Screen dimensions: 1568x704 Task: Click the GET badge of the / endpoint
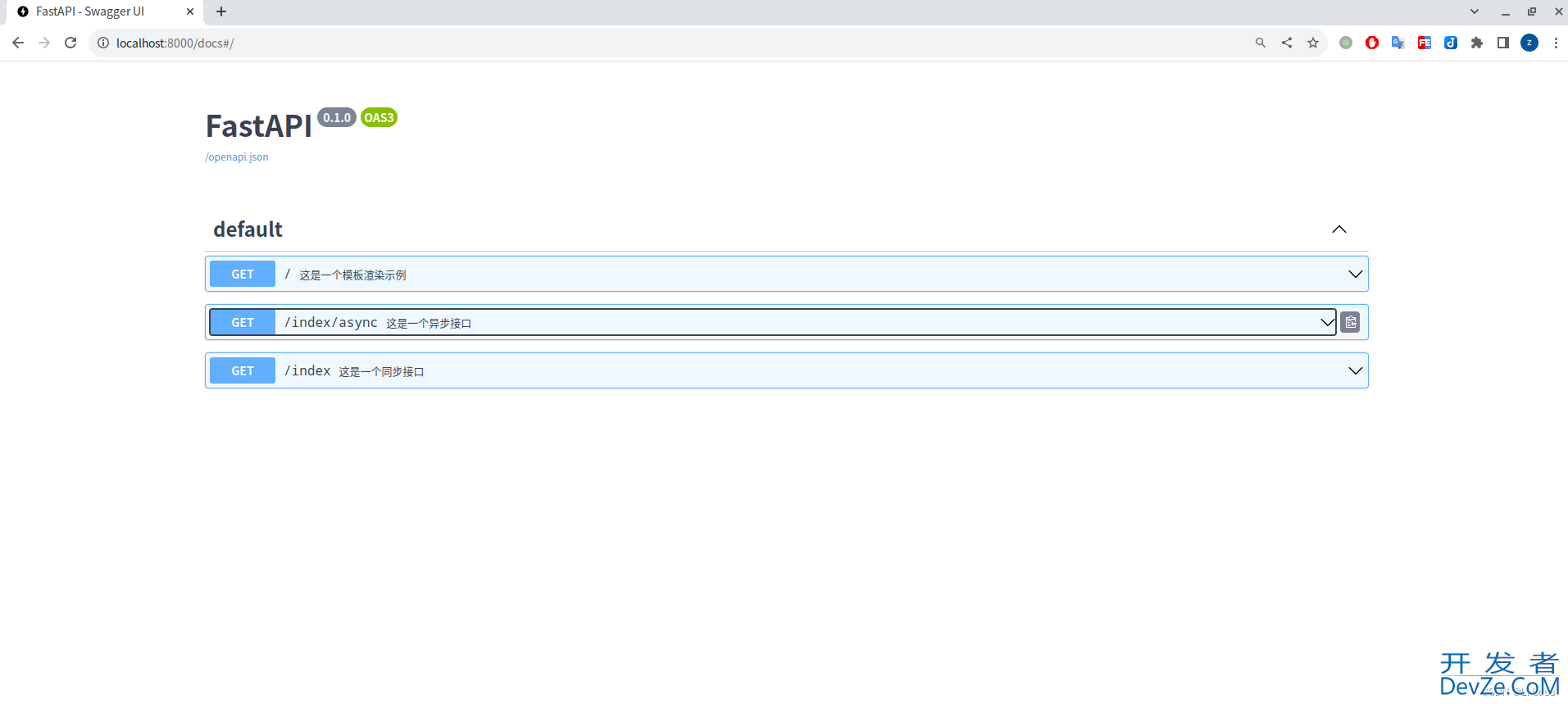click(x=243, y=274)
